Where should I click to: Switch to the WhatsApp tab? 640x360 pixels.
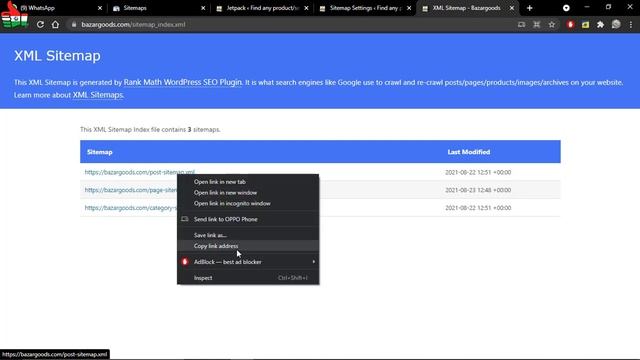coord(57,8)
